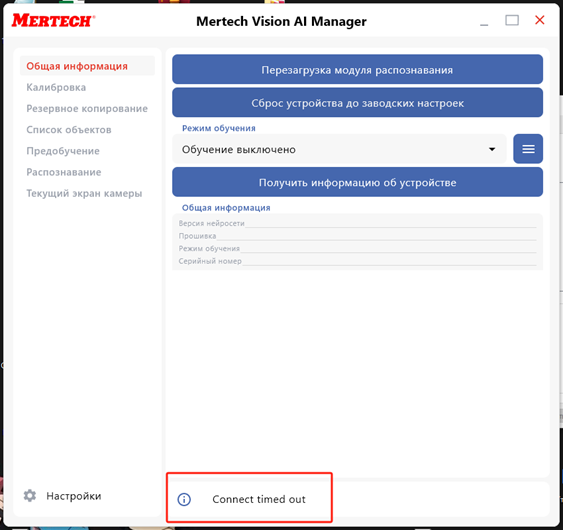
Task: Click the Прошивка field row
Action: 357,236
